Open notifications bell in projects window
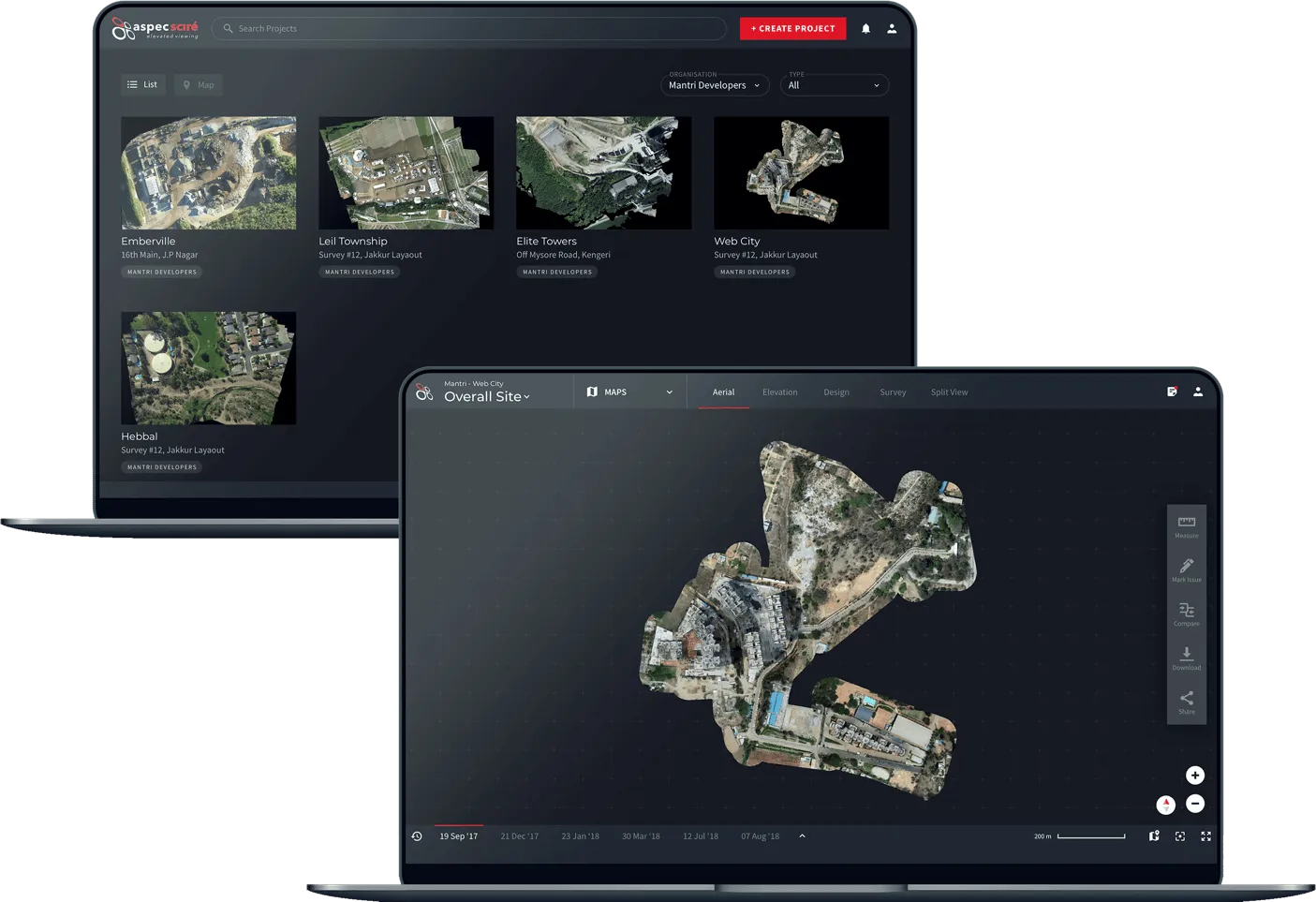1316x902 pixels. 865,29
